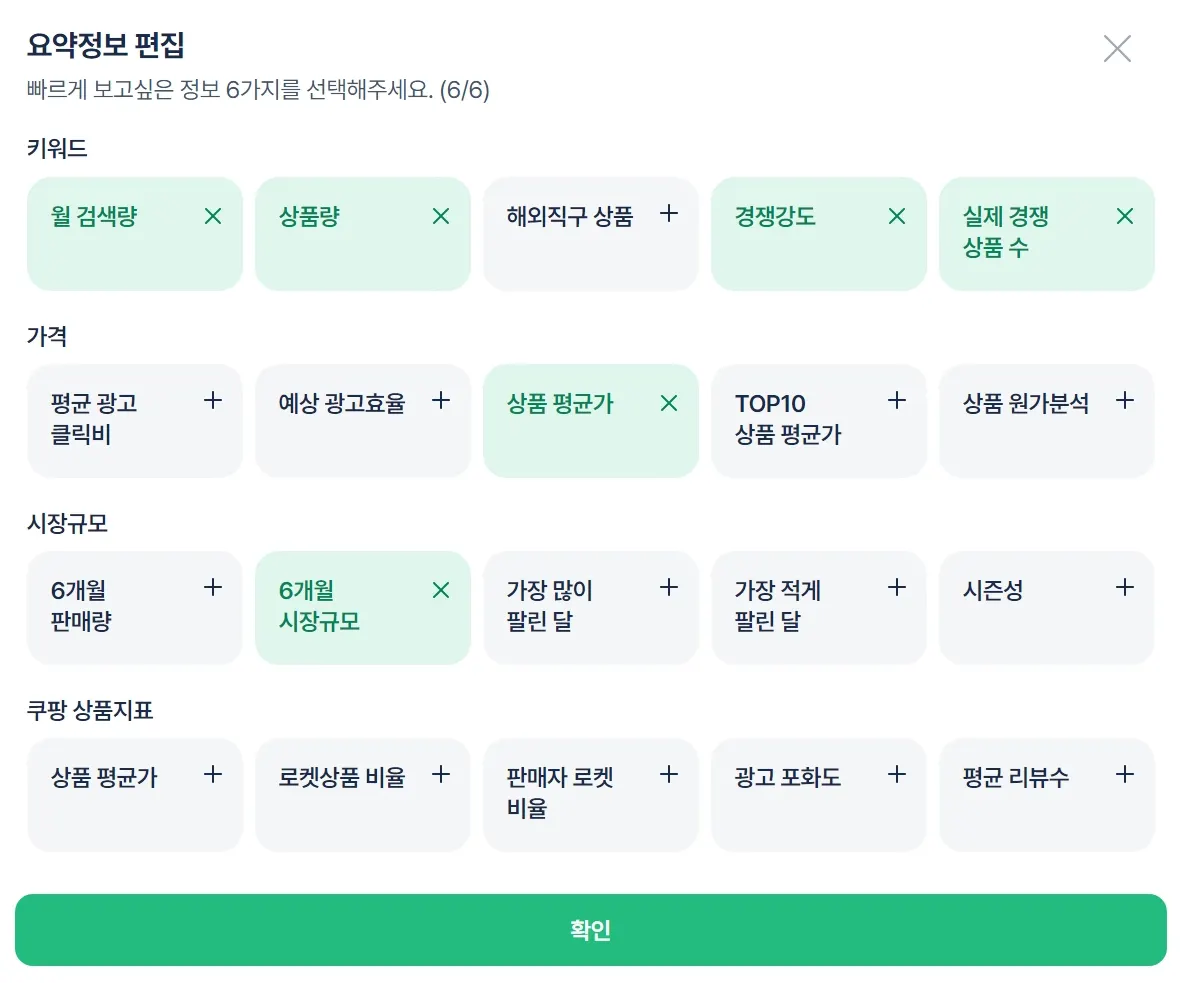Toggle the TOP10 상품 평균가 chip

818,420
